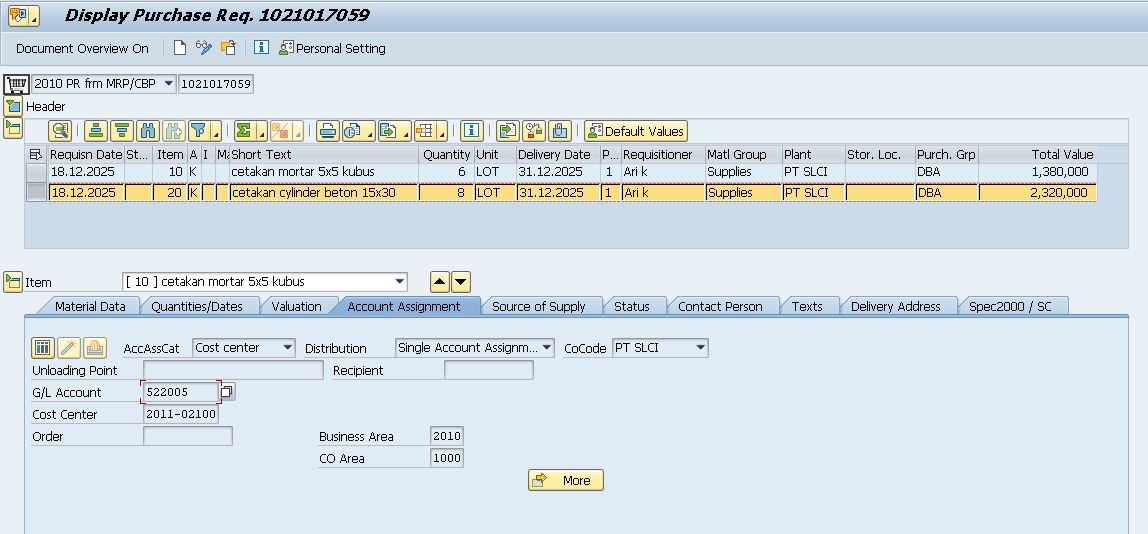Expand the Item selection dropdown list
The width and height of the screenshot is (1148, 534).
tap(400, 282)
